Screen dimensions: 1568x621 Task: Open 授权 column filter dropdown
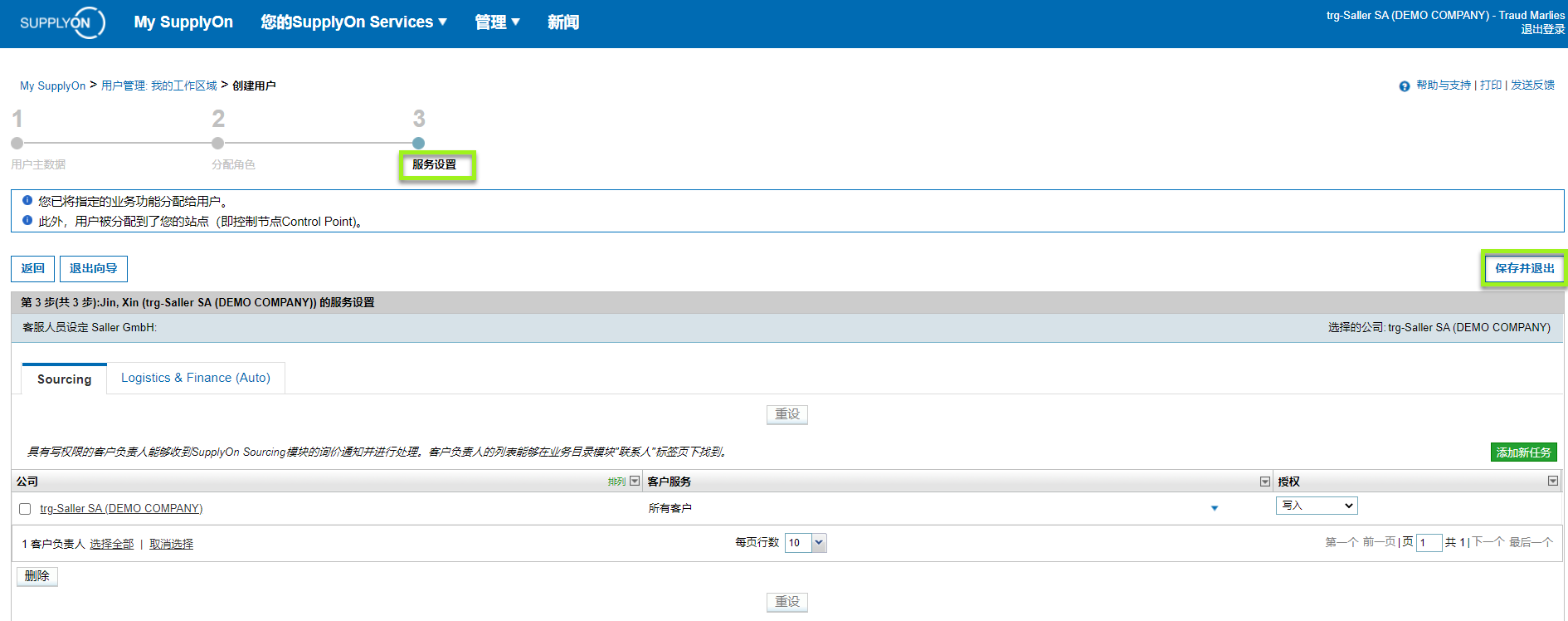tap(1553, 482)
